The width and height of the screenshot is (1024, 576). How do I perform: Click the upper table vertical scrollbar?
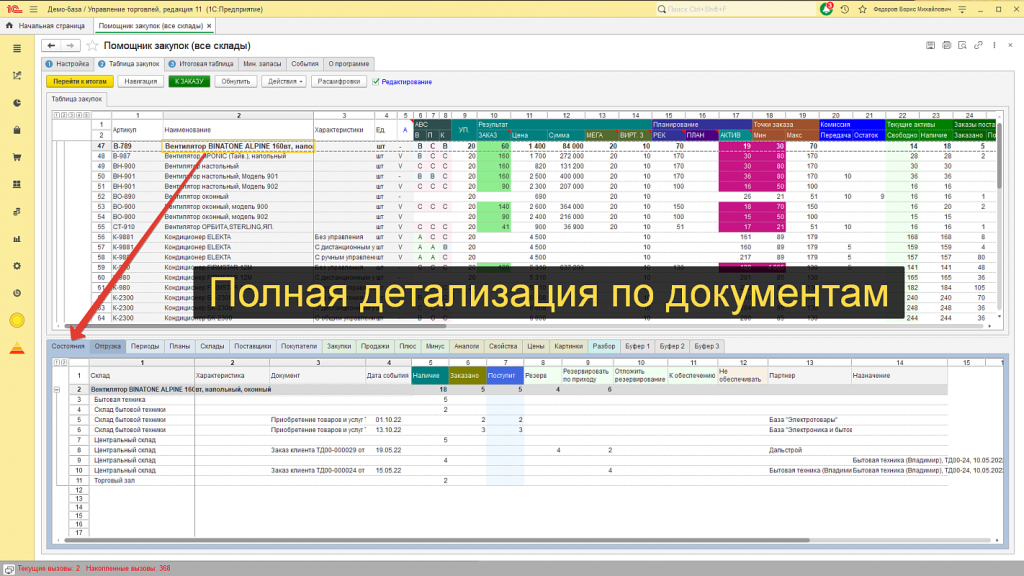pos(999,157)
